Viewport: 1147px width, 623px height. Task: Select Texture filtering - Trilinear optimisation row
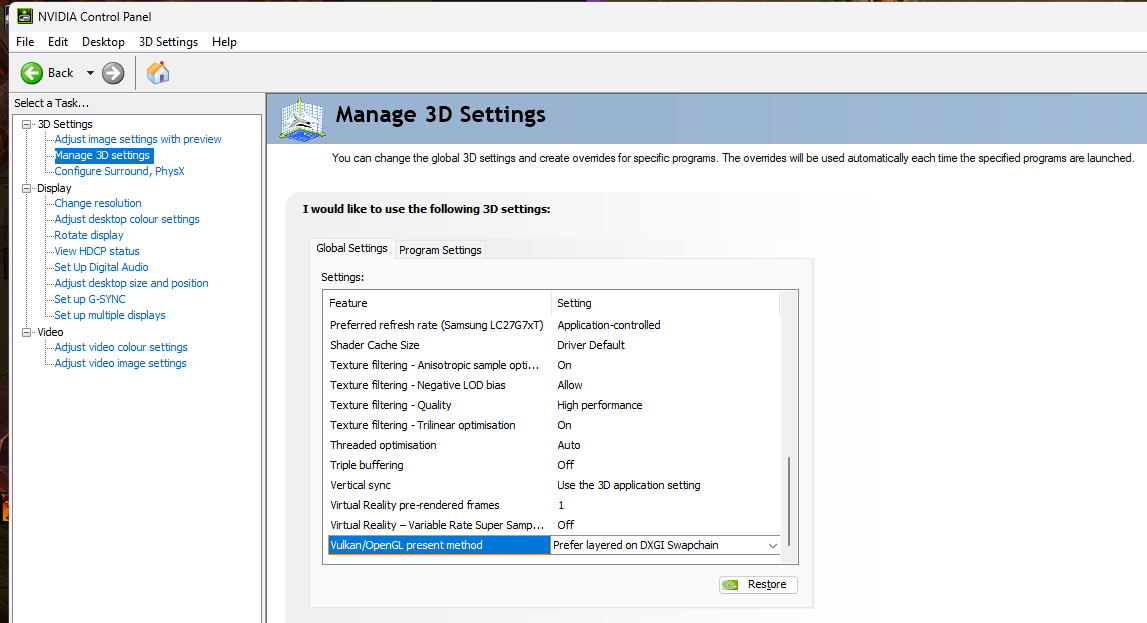point(554,425)
